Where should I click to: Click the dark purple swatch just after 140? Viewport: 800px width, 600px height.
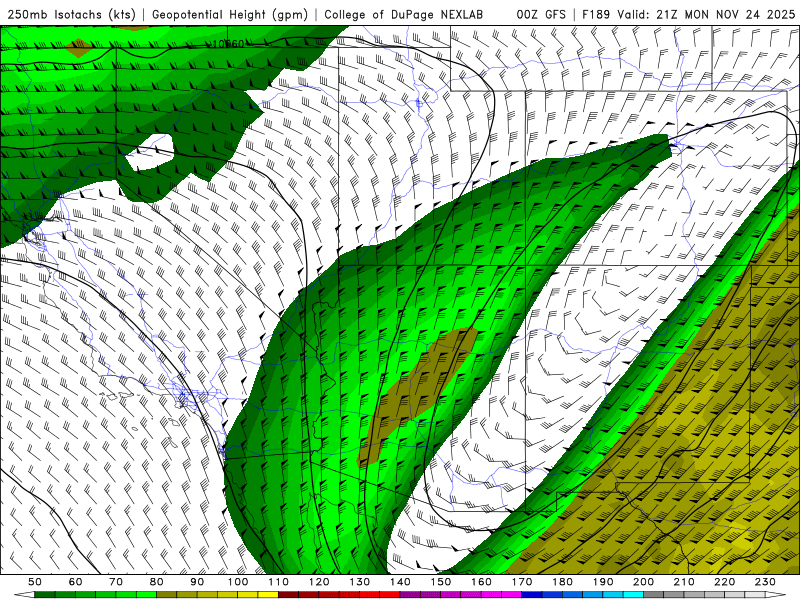pos(410,595)
